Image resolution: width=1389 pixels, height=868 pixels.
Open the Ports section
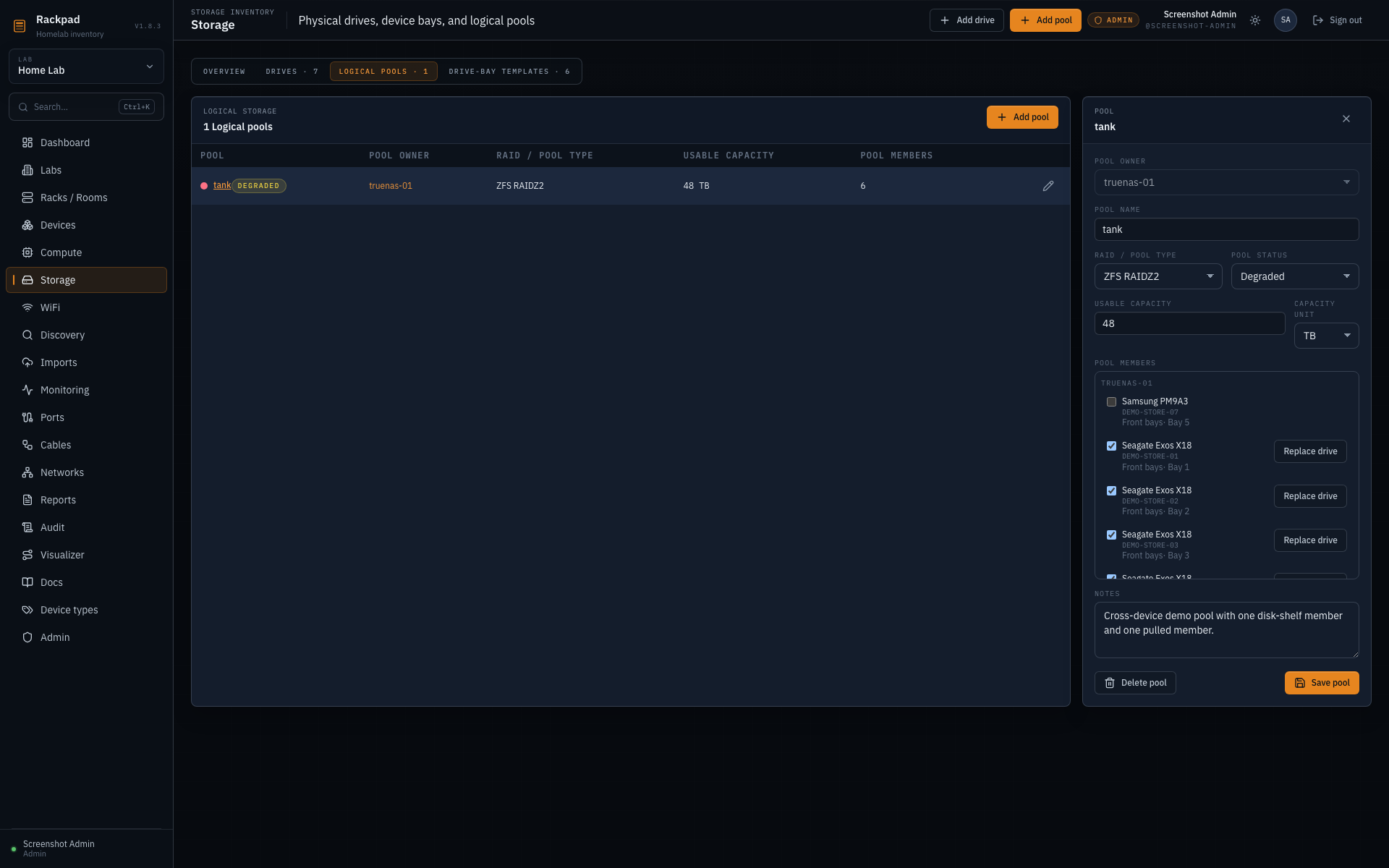(x=86, y=417)
